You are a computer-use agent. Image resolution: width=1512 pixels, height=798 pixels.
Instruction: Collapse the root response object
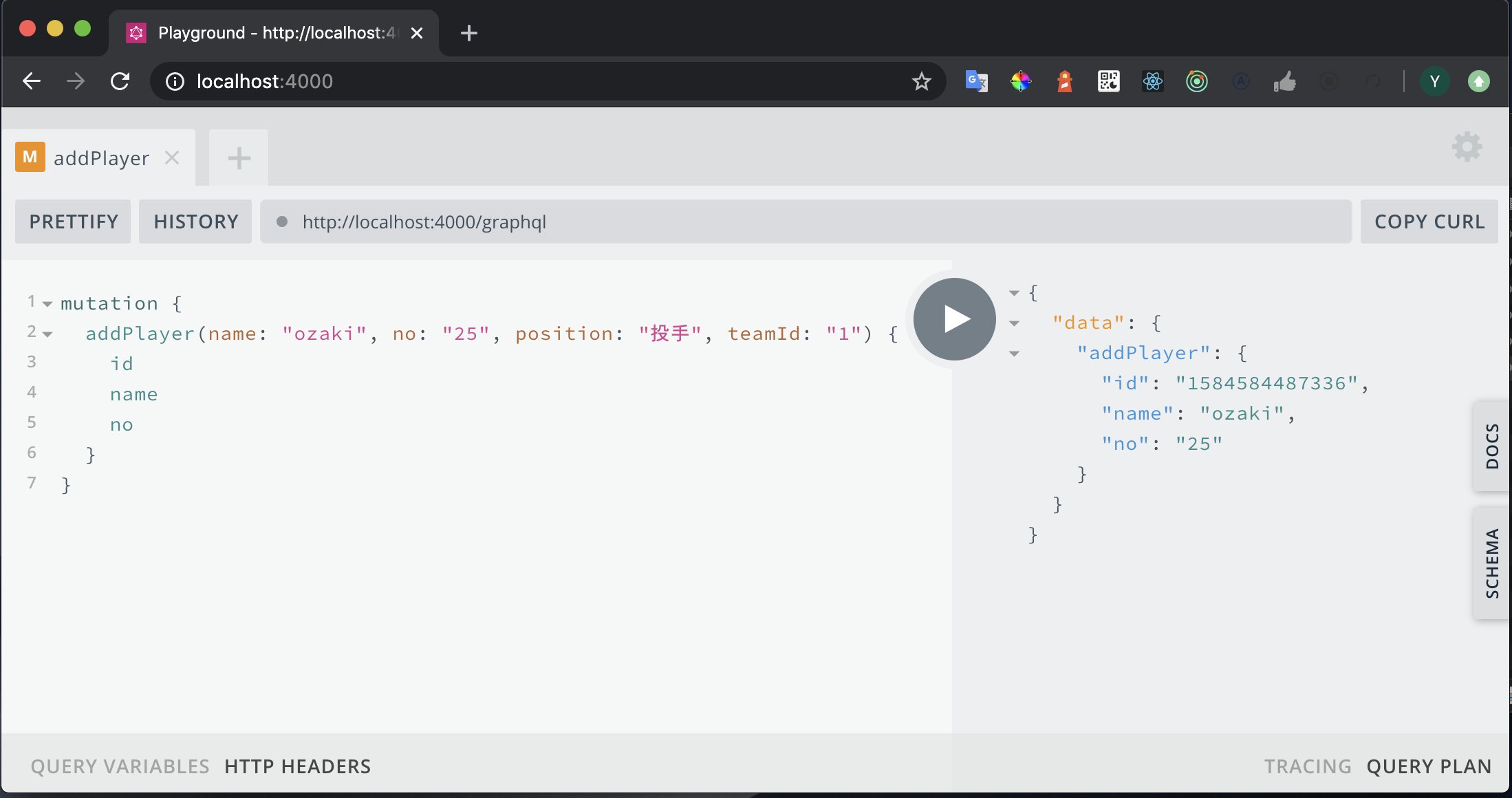point(1014,293)
